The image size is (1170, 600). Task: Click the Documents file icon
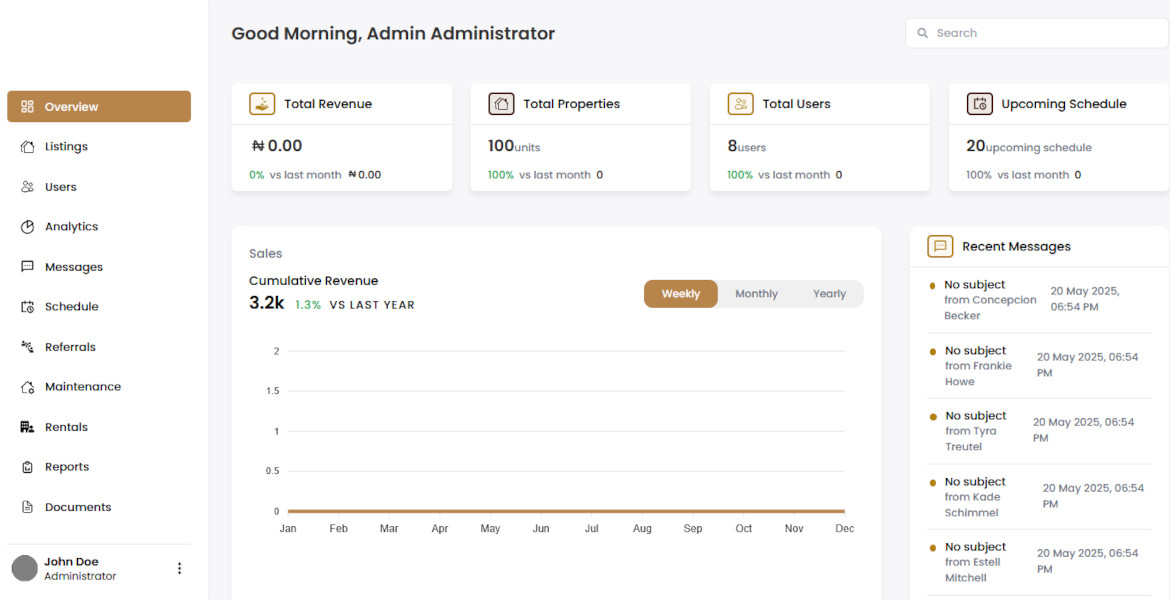point(28,507)
